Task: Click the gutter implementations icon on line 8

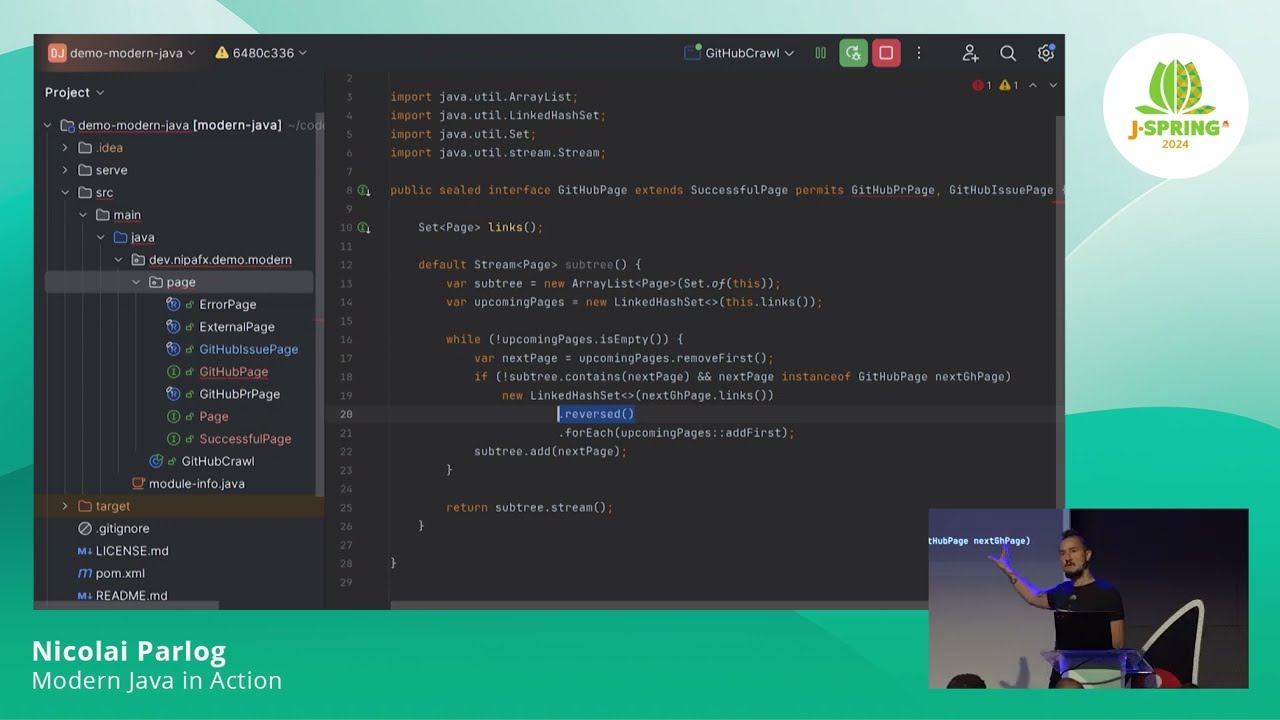Action: tap(364, 190)
